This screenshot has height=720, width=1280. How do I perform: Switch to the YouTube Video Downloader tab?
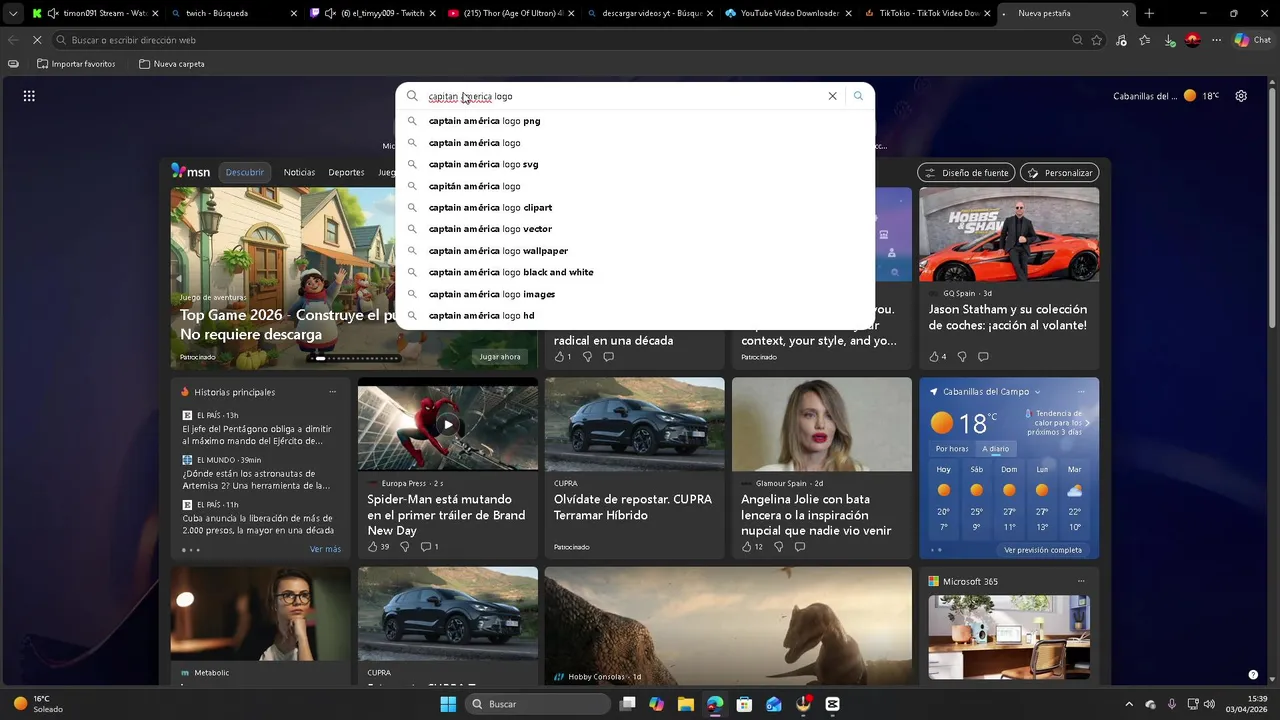(x=786, y=13)
